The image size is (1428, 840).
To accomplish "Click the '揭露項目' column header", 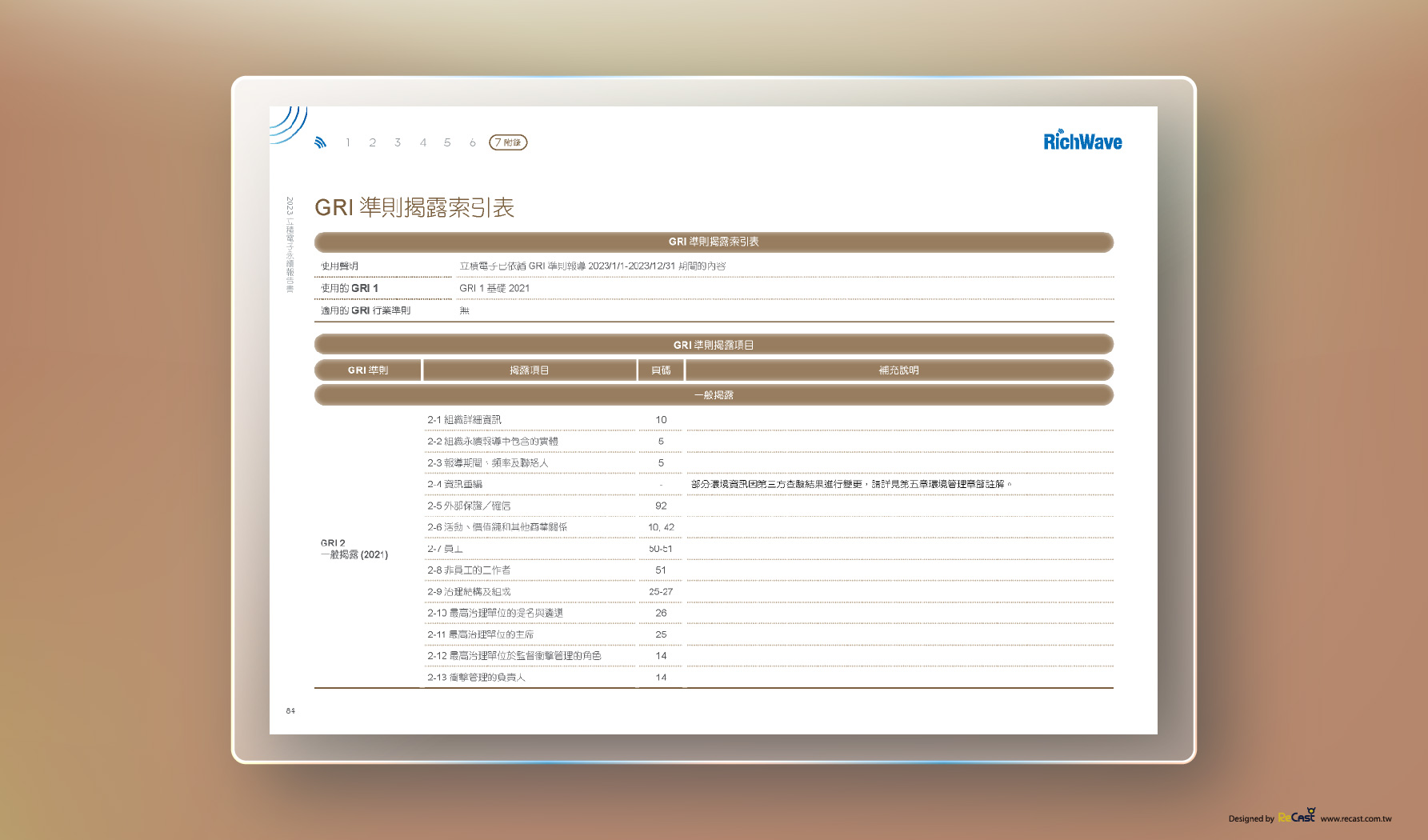I will (x=530, y=370).
